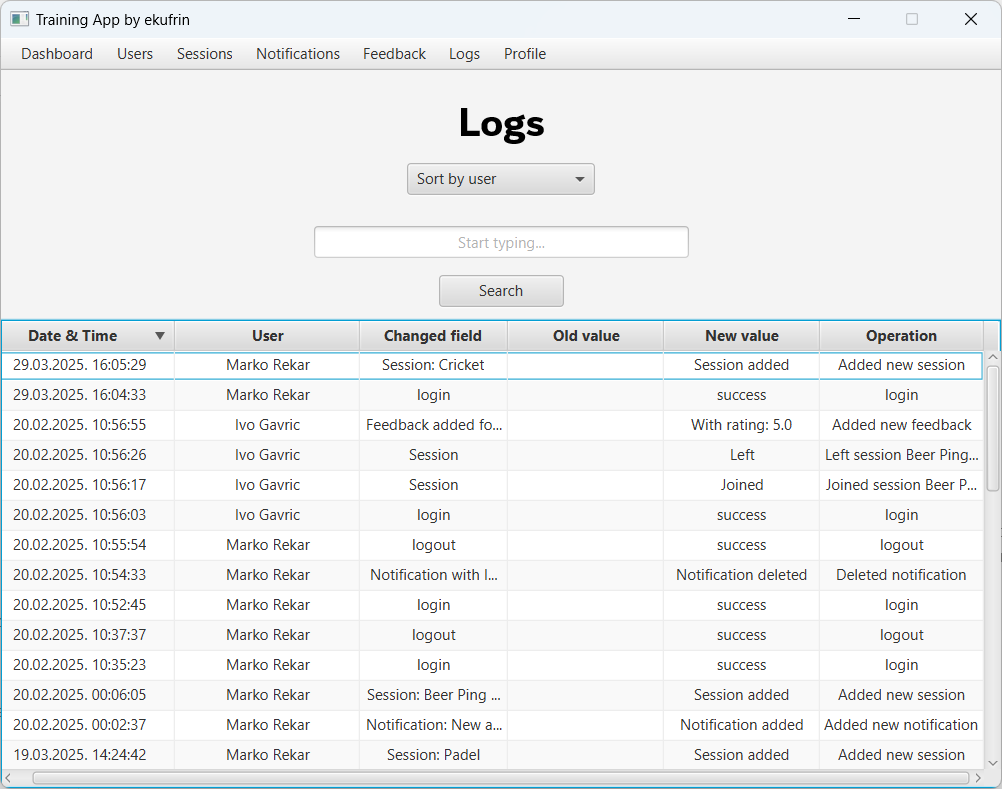This screenshot has height=789, width=1002.
Task: Click the 'Joined session Beer P...' cell
Action: pyautogui.click(x=901, y=485)
